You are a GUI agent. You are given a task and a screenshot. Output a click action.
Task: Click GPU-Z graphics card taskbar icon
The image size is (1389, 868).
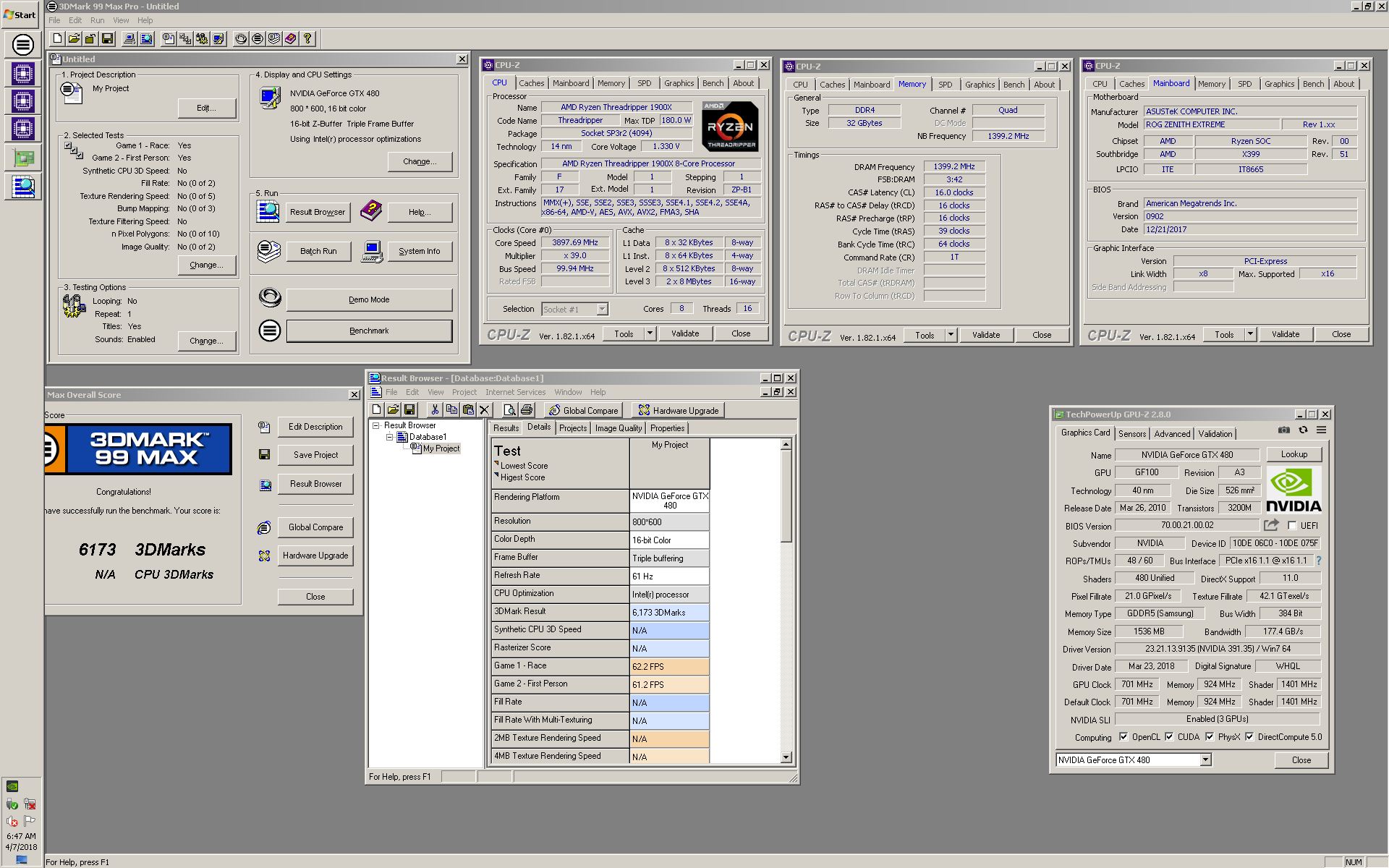click(22, 158)
